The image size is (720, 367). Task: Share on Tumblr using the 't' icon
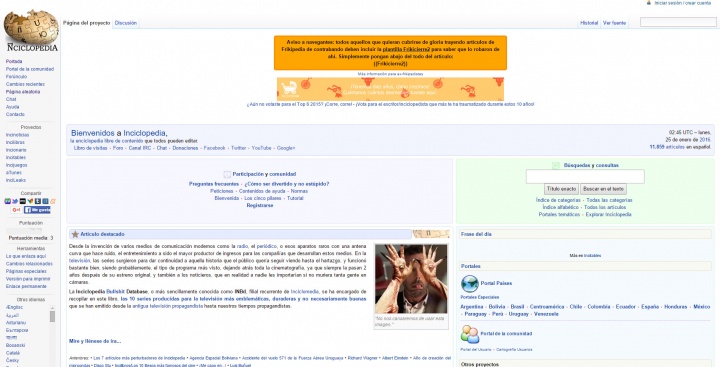[38, 201]
